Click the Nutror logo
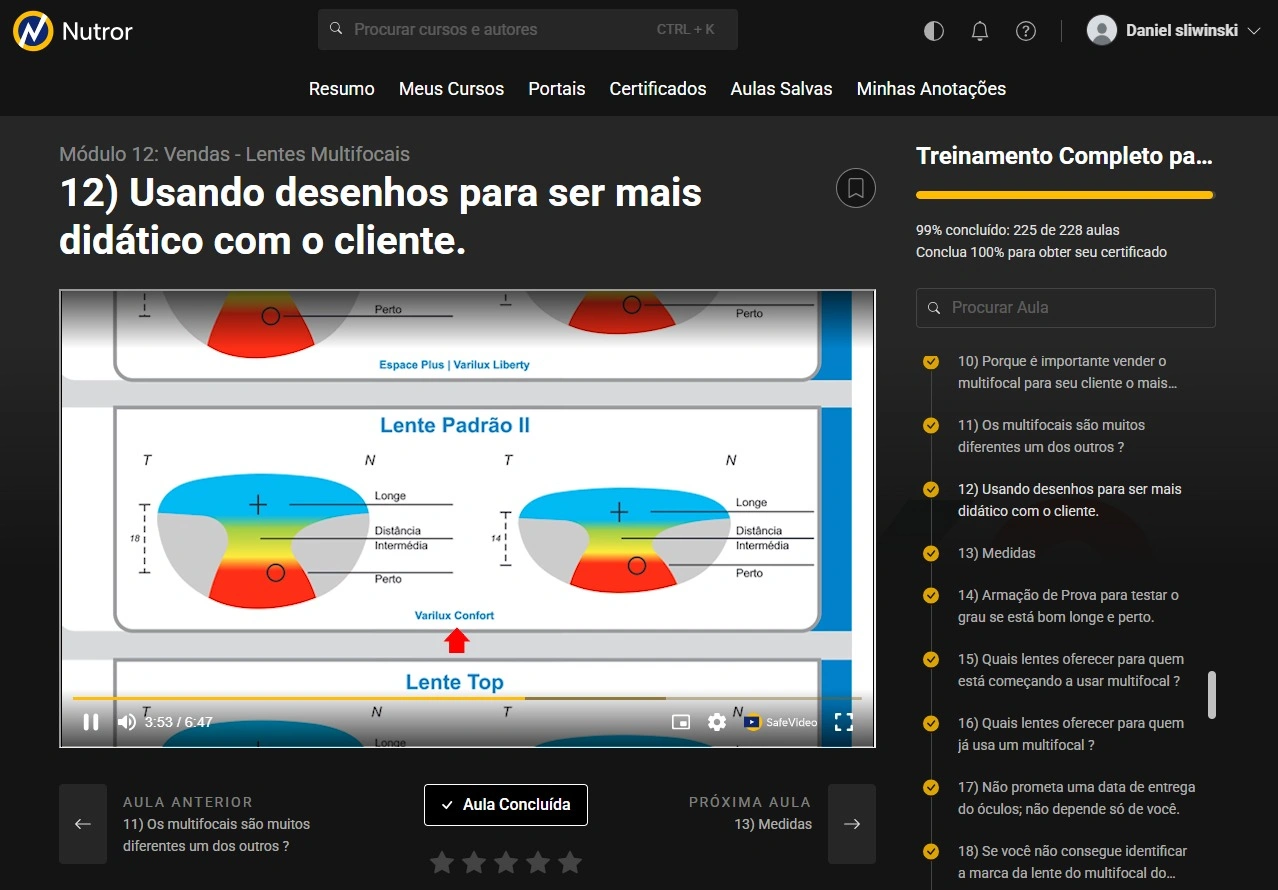Screen dimensions: 1278x890 click(73, 31)
